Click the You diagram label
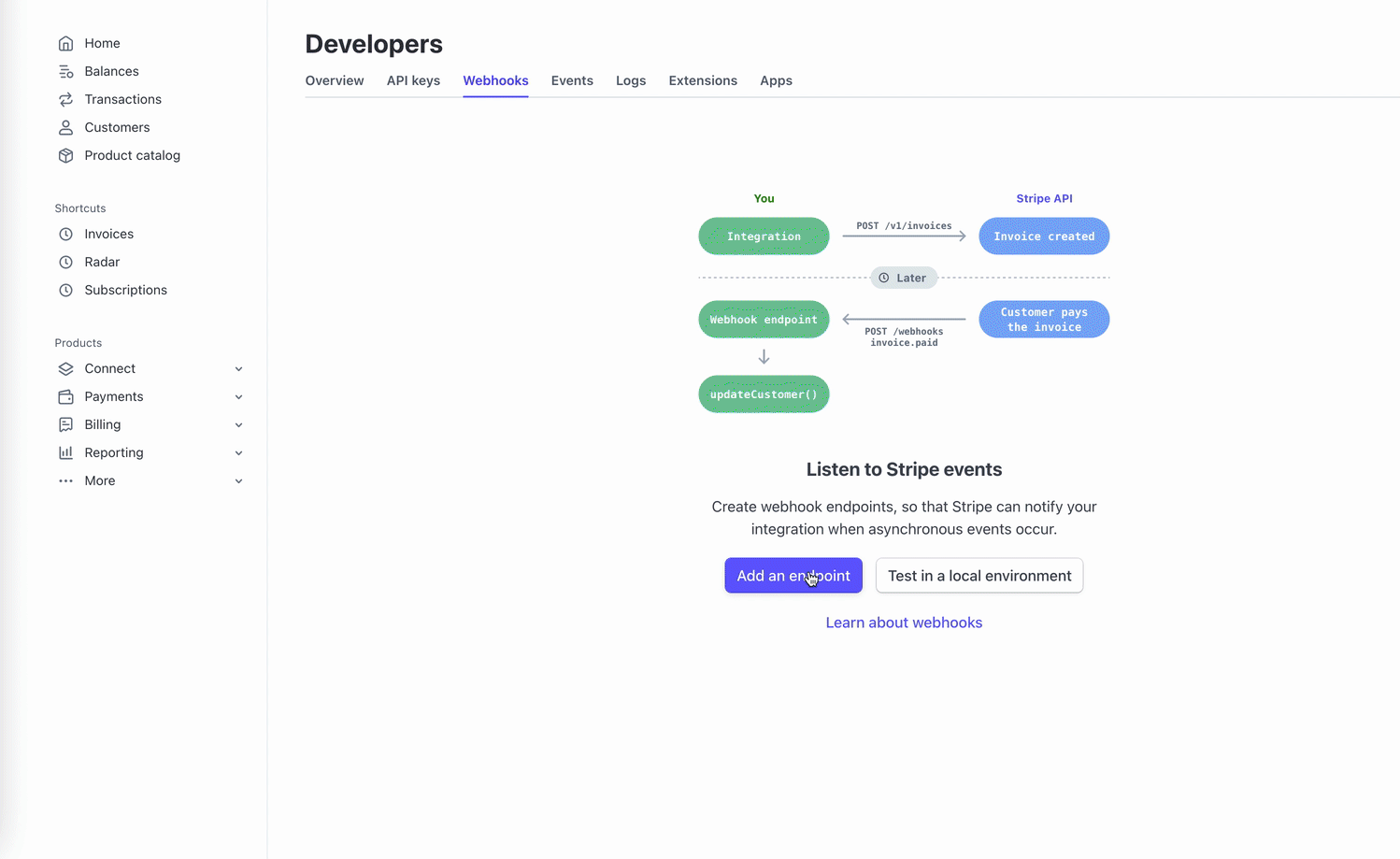 (764, 198)
